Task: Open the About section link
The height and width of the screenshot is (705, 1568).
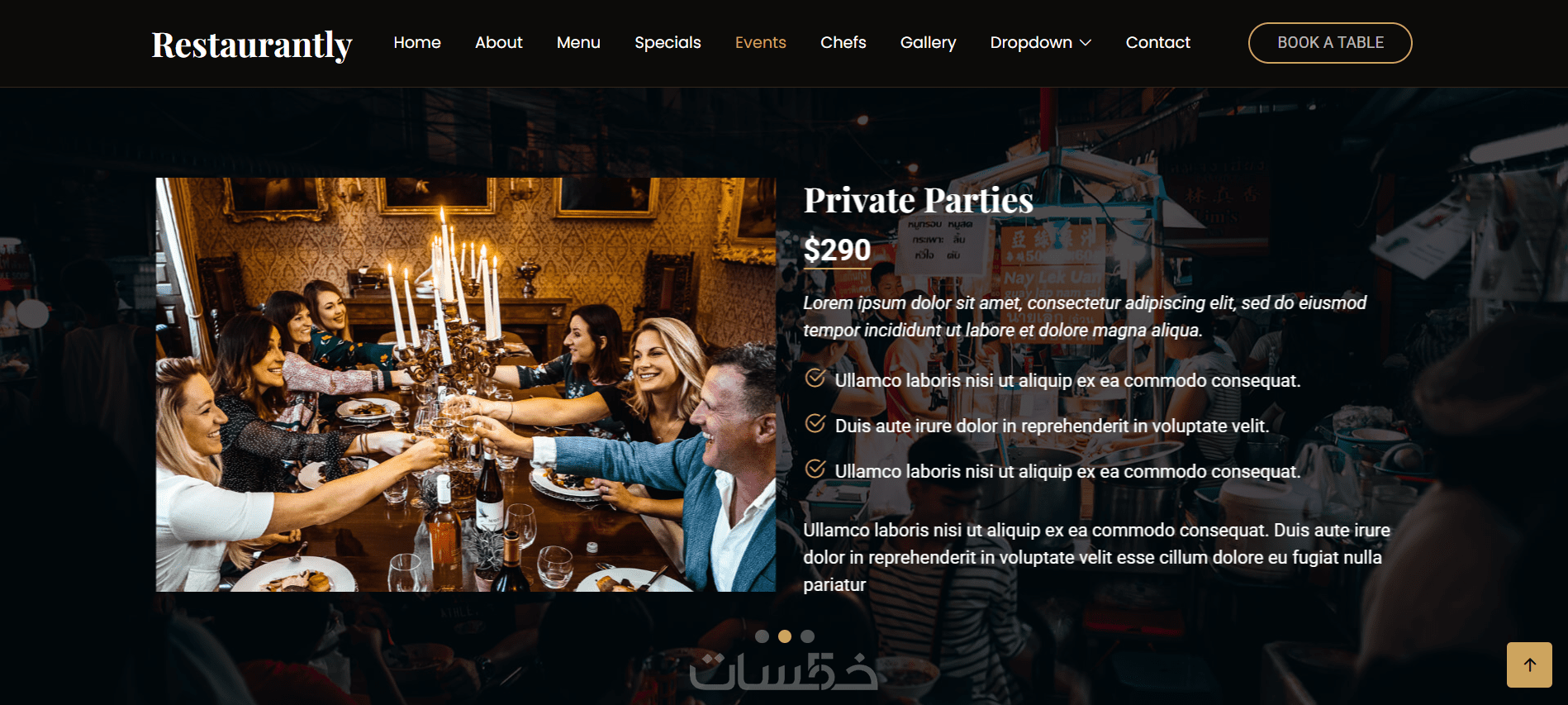Action: tap(499, 42)
